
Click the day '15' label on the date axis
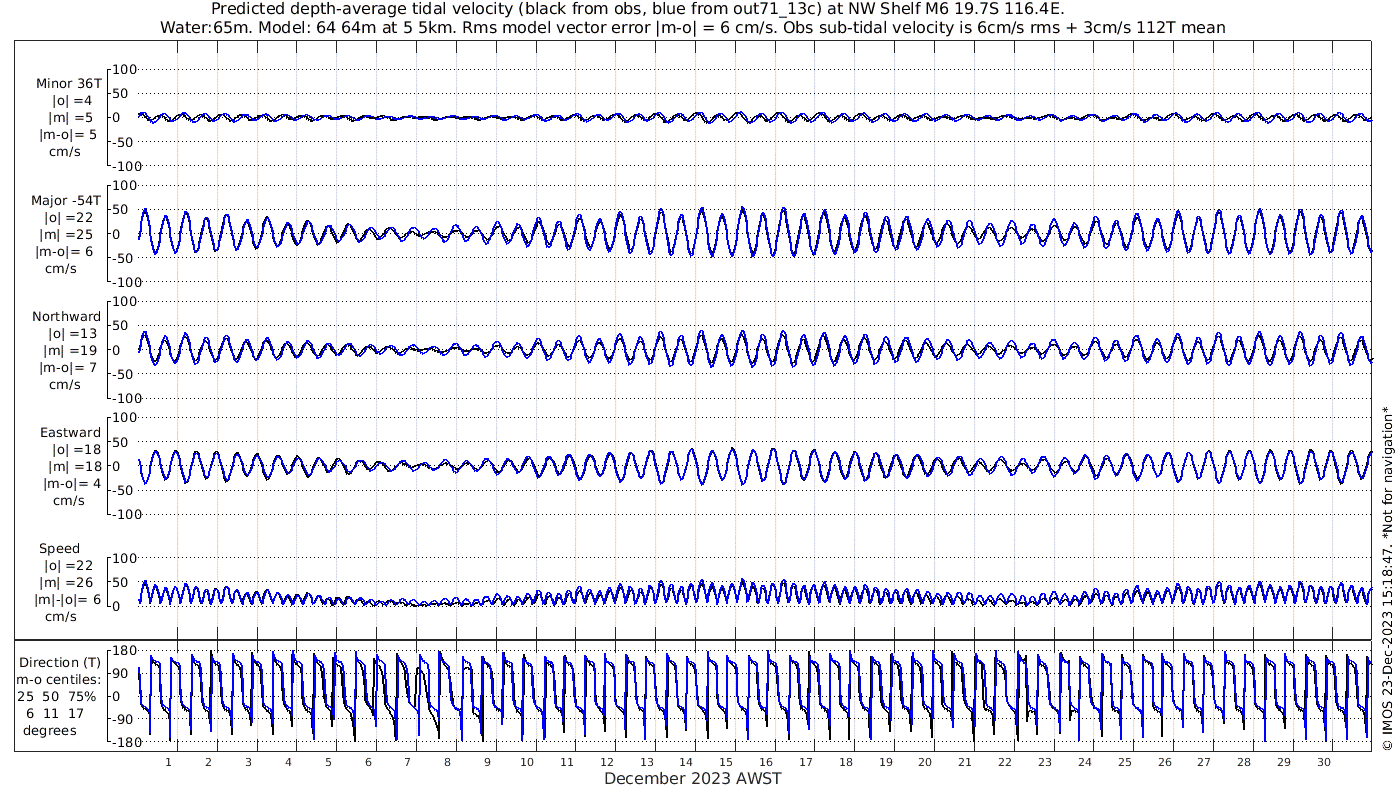(726, 763)
